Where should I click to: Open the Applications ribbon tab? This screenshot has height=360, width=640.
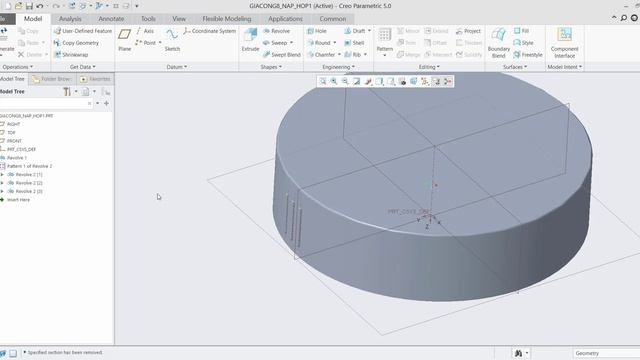285,19
